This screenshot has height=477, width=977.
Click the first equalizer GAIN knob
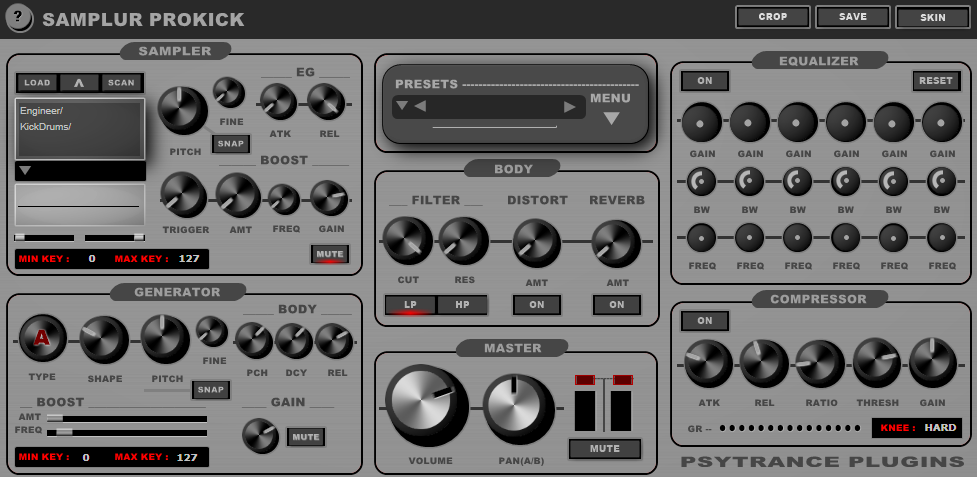[x=702, y=123]
